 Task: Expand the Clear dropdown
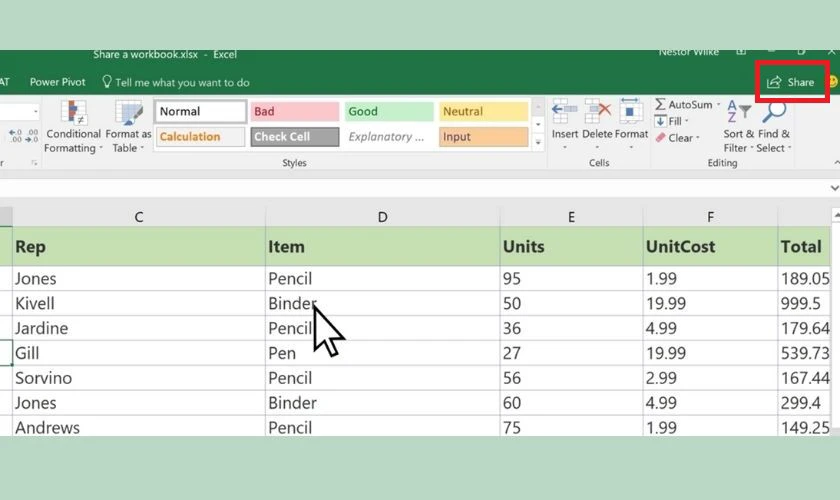pos(679,138)
